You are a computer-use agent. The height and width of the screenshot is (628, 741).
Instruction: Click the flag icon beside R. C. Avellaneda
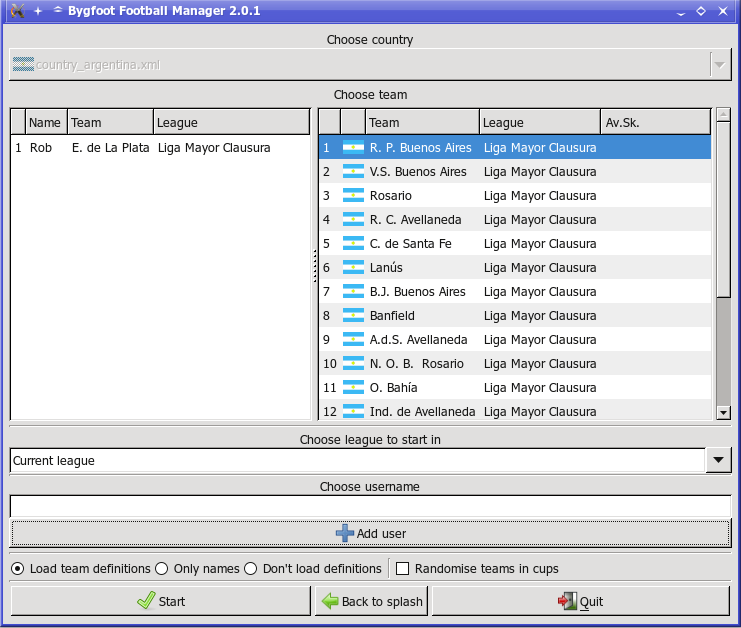353,220
